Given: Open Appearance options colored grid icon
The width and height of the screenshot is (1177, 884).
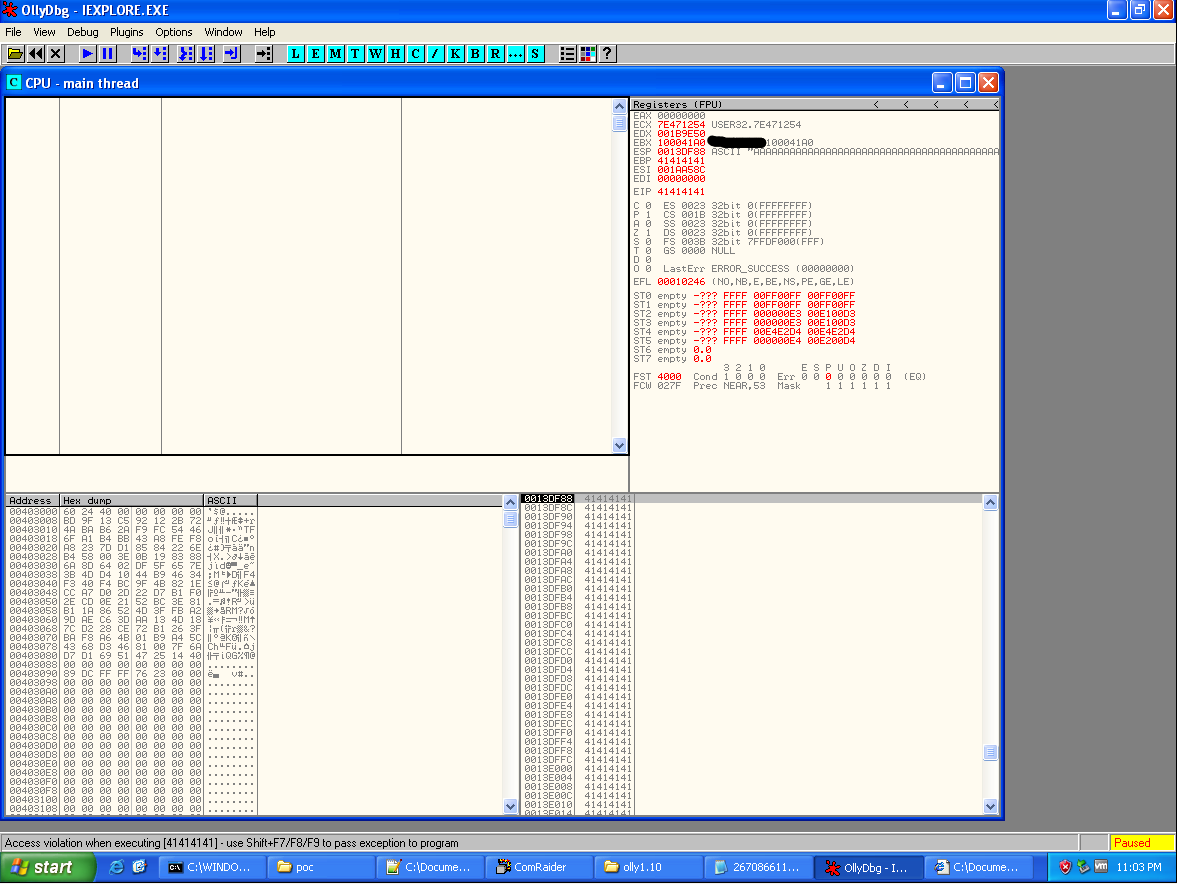Looking at the screenshot, I should click(x=588, y=53).
